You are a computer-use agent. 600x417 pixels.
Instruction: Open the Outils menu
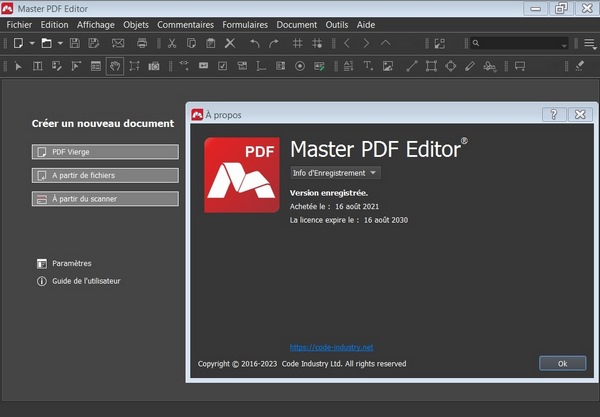click(x=337, y=25)
